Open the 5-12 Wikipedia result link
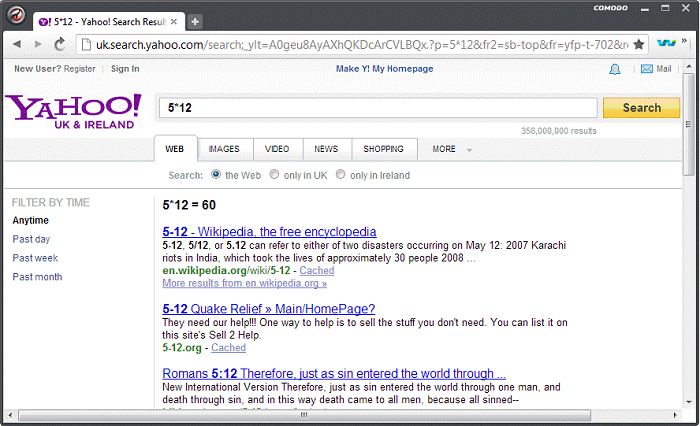700x426 pixels. [269, 232]
